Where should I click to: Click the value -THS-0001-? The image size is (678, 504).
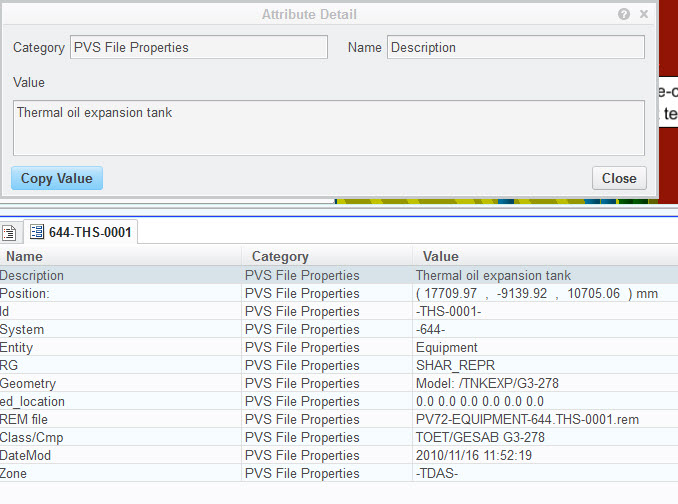pos(448,311)
